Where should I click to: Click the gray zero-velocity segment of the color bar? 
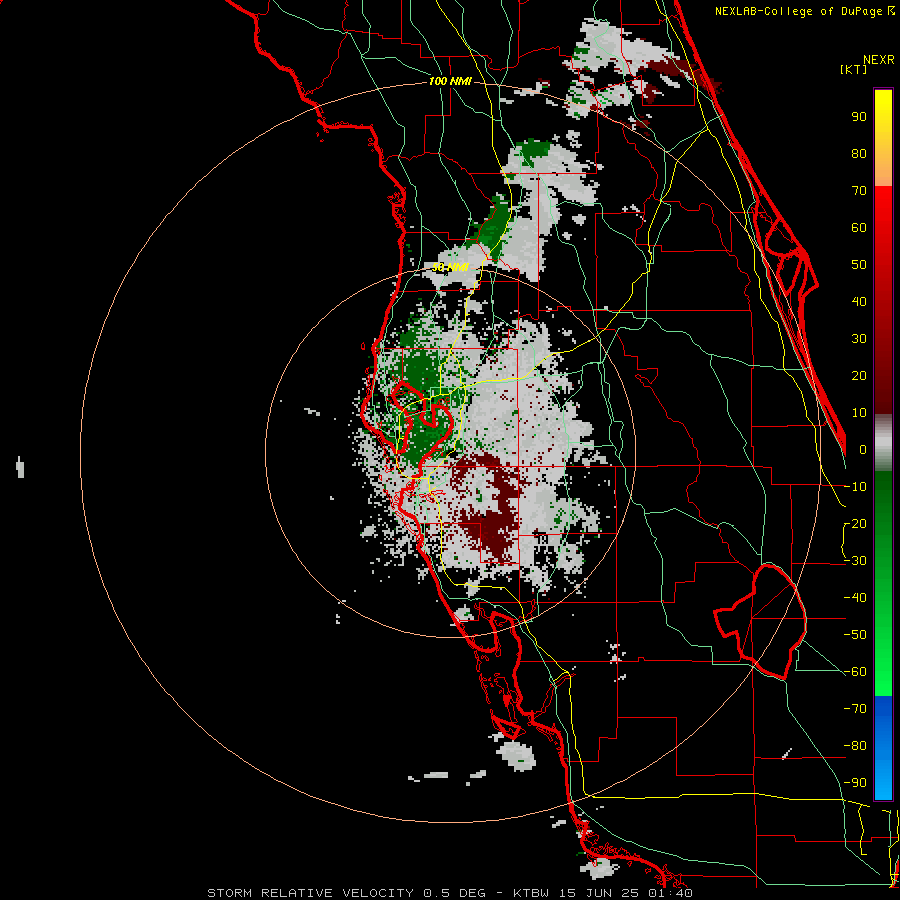[883, 442]
